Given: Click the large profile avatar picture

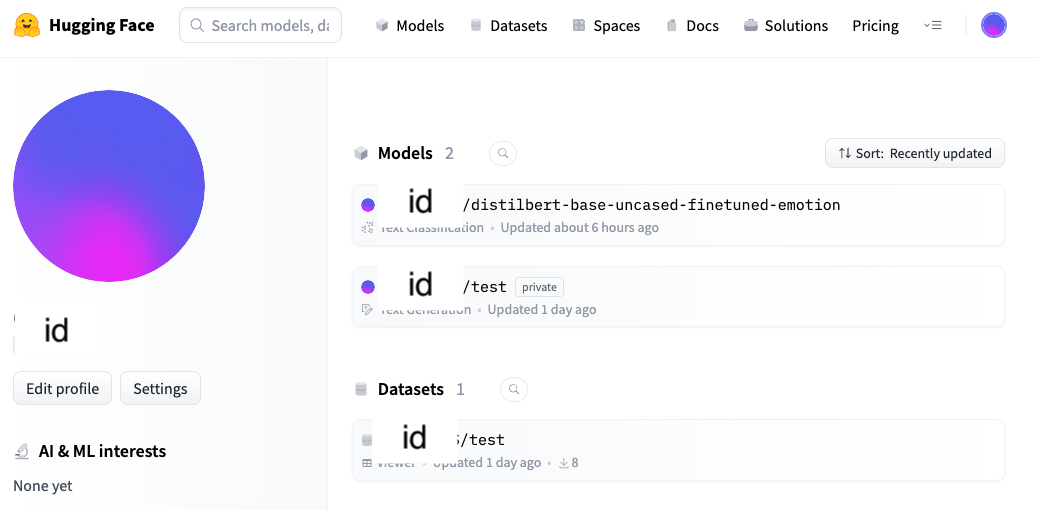Looking at the screenshot, I should coord(109,185).
